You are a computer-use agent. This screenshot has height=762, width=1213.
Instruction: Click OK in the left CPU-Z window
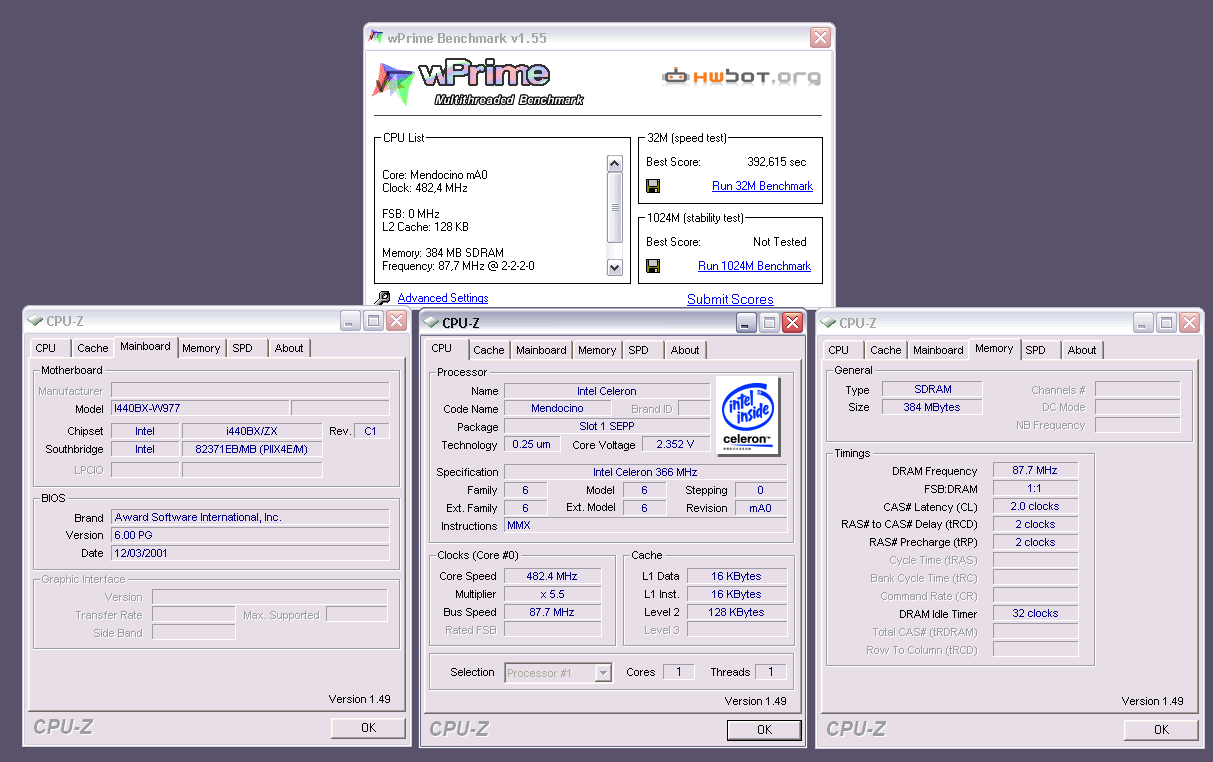(368, 728)
